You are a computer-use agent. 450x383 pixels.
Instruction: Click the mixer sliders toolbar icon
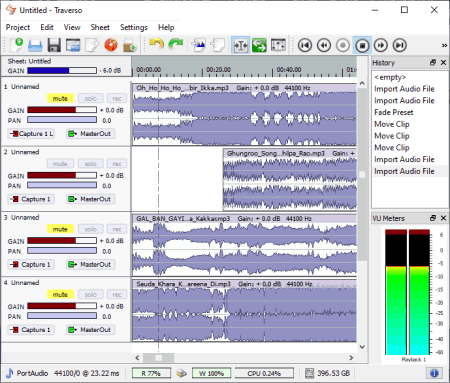coord(278,45)
